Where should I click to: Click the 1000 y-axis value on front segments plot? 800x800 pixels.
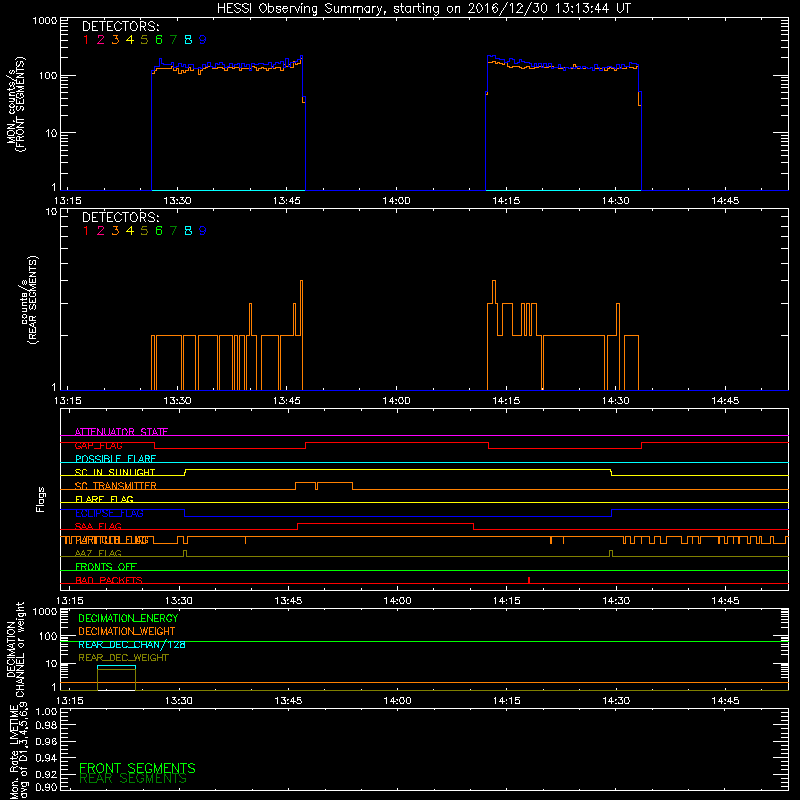[x=45, y=21]
